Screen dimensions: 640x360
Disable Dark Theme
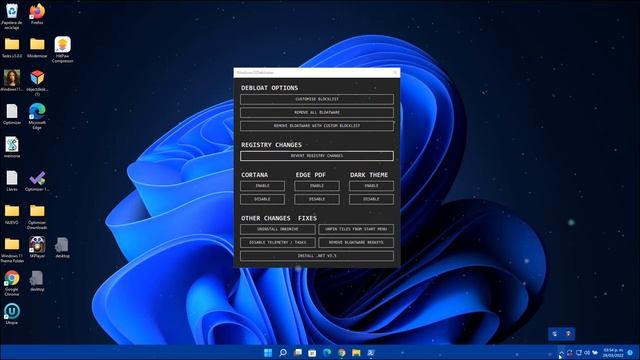[x=371, y=199]
